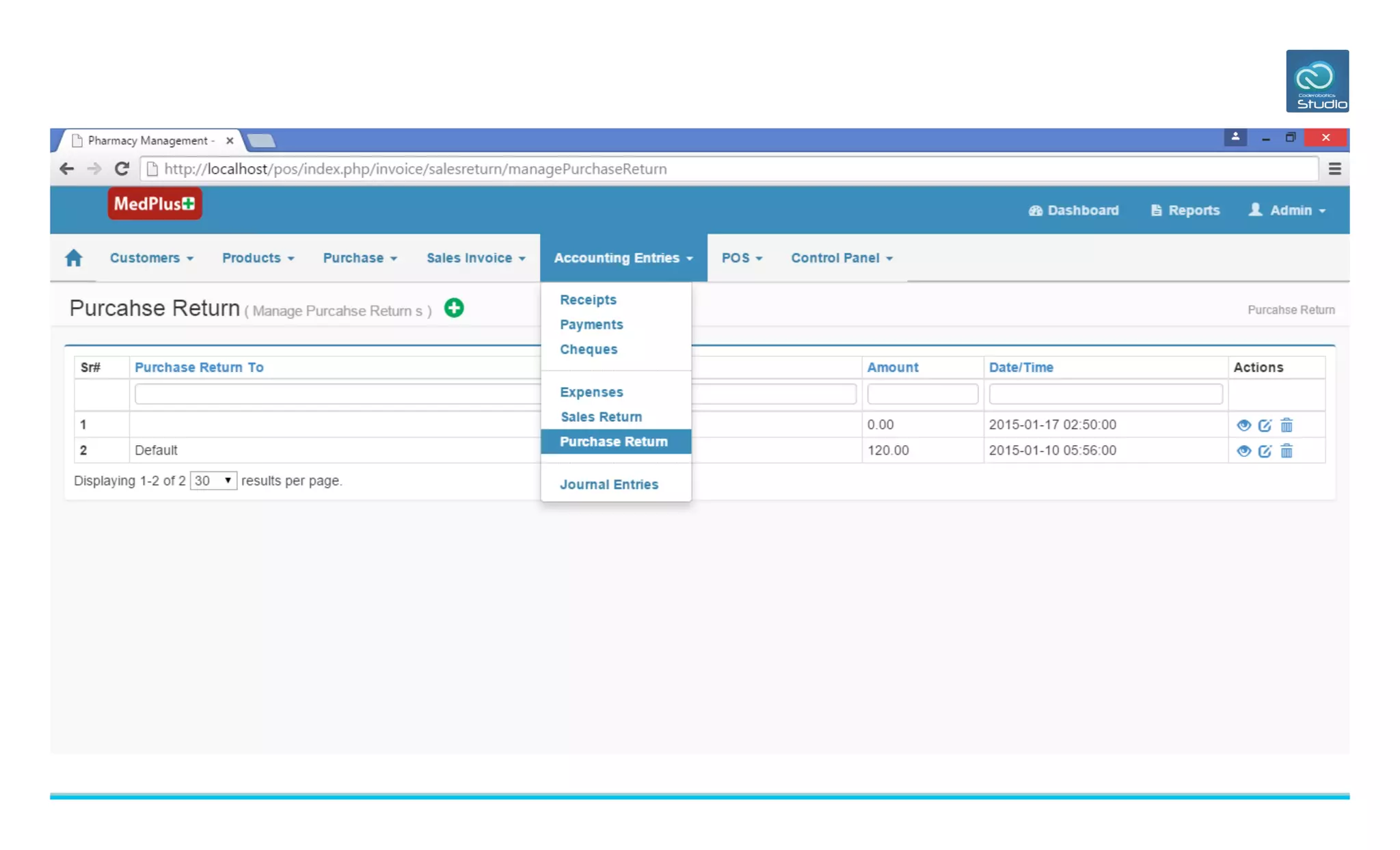Viewport: 1400px width, 850px height.
Task: Click the MedPlus logo
Action: tap(154, 204)
